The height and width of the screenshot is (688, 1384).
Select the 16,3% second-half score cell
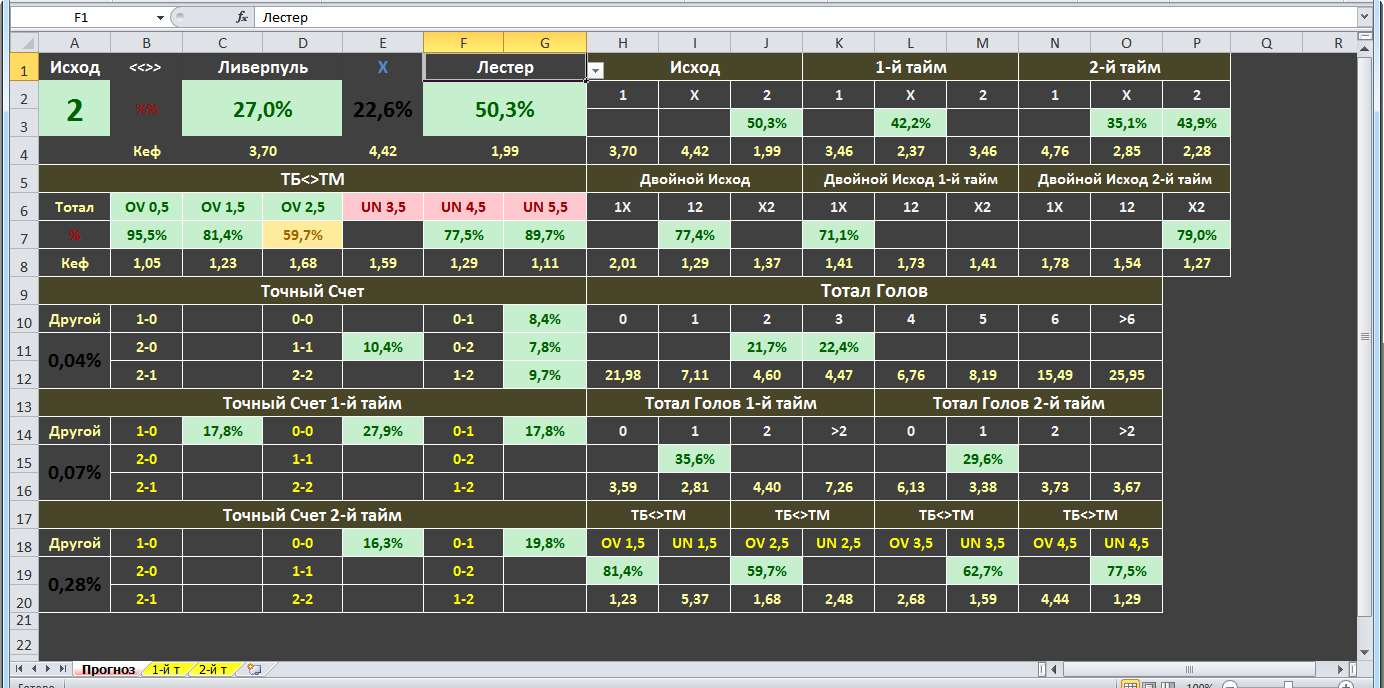click(383, 543)
